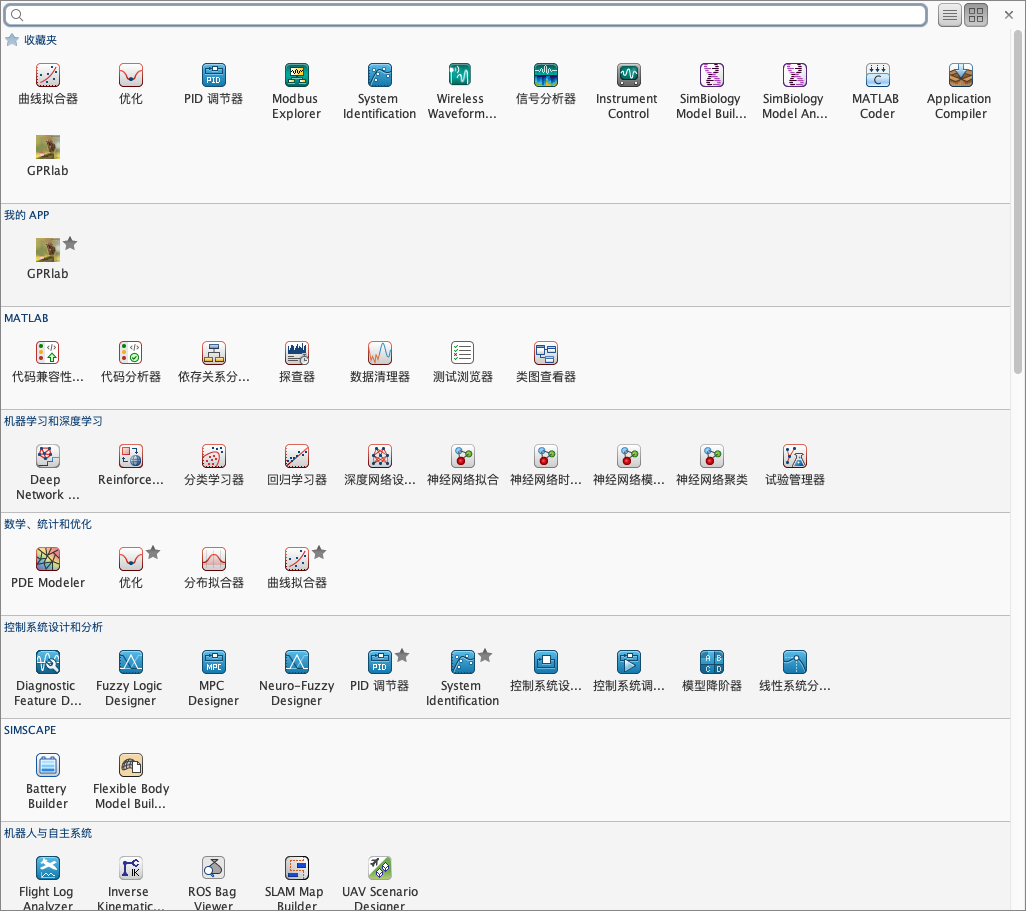Screen dimensions: 1026x911
Task: Open 试验管理器 app
Action: (x=794, y=465)
